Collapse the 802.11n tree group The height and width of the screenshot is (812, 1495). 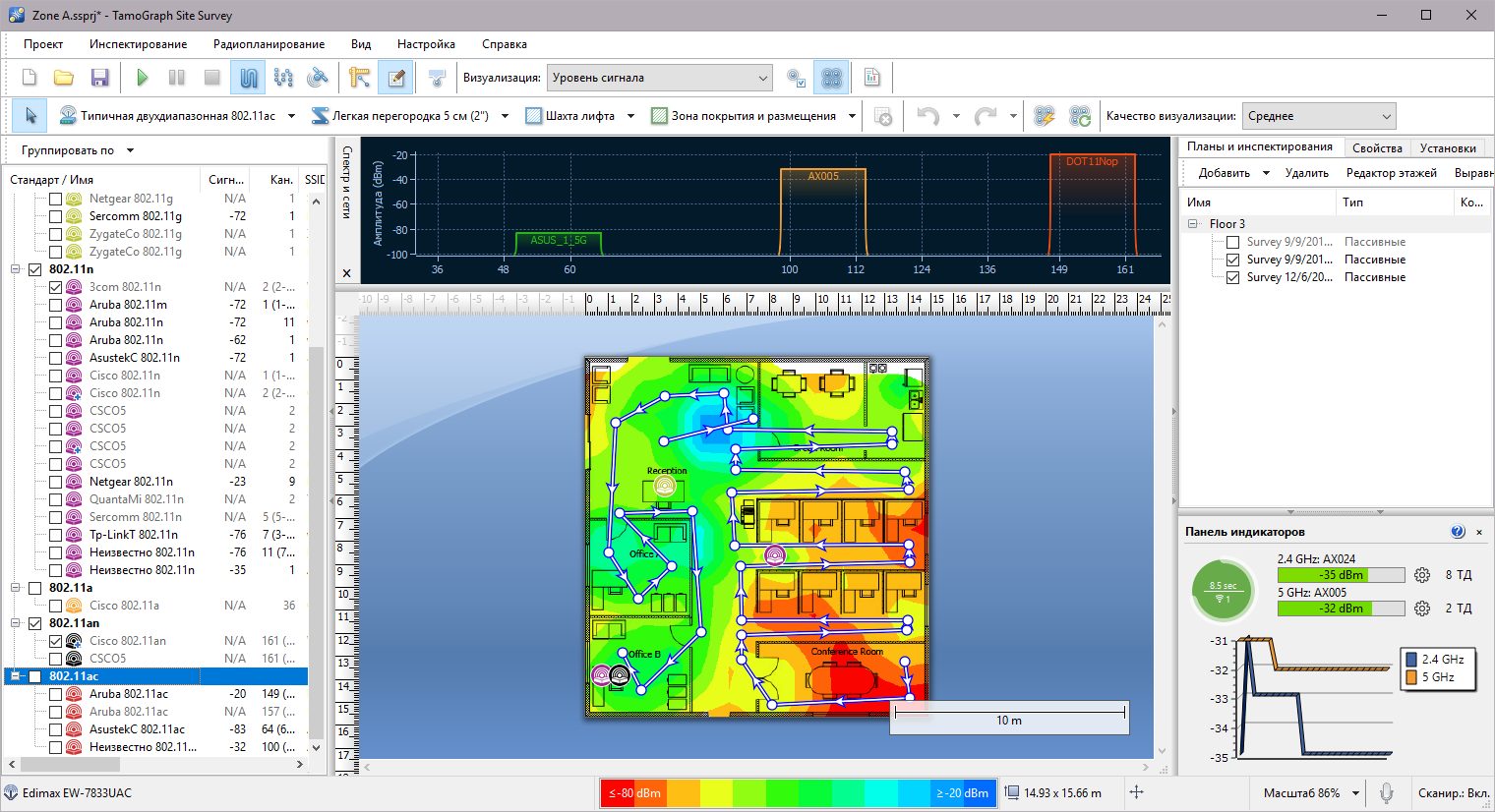16,269
